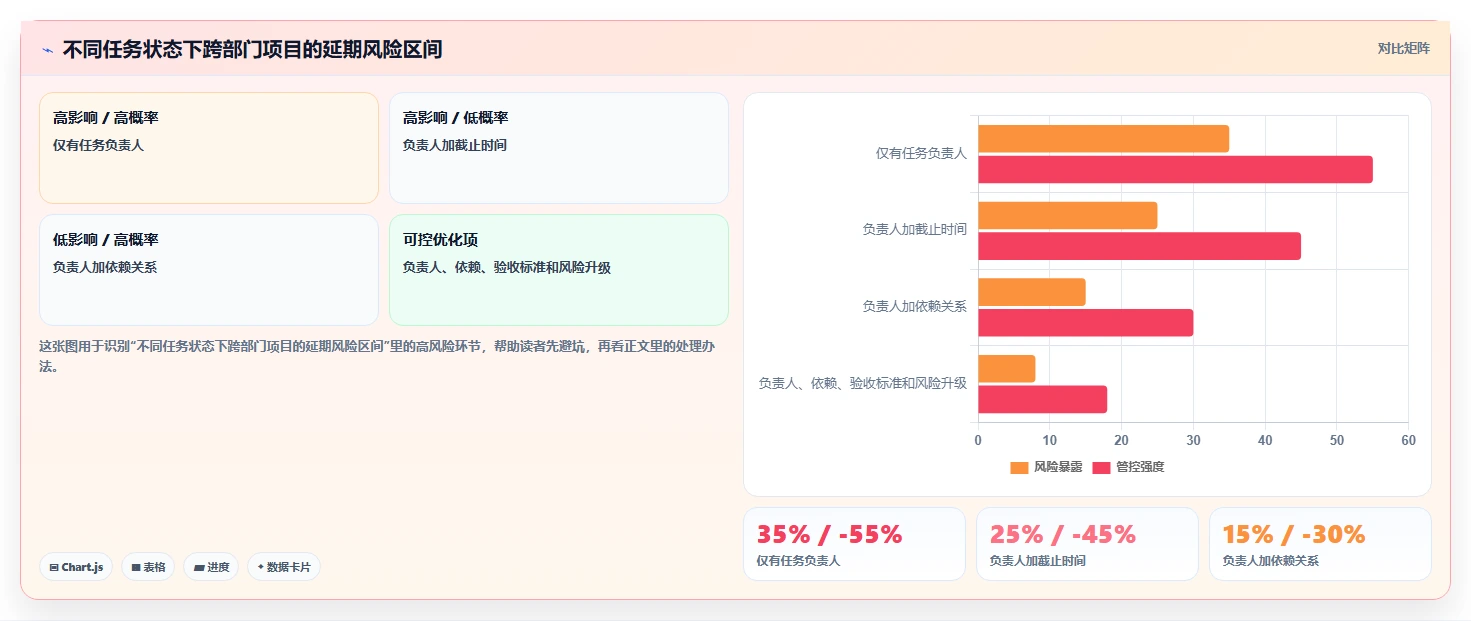Click 负责人加截止时间 text in the 高影响 / 低概率 card

[455, 145]
